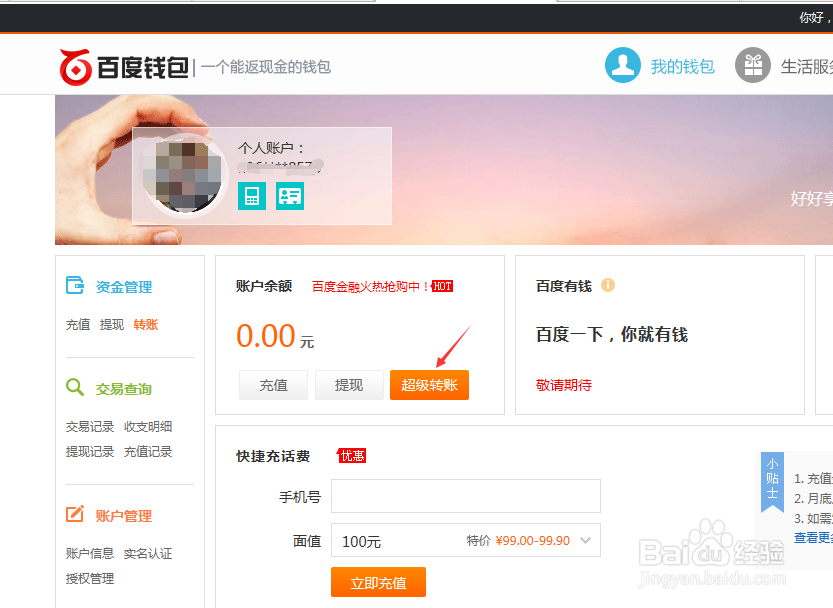
Task: Open 实名认证 in the sidebar
Action: [x=148, y=554]
